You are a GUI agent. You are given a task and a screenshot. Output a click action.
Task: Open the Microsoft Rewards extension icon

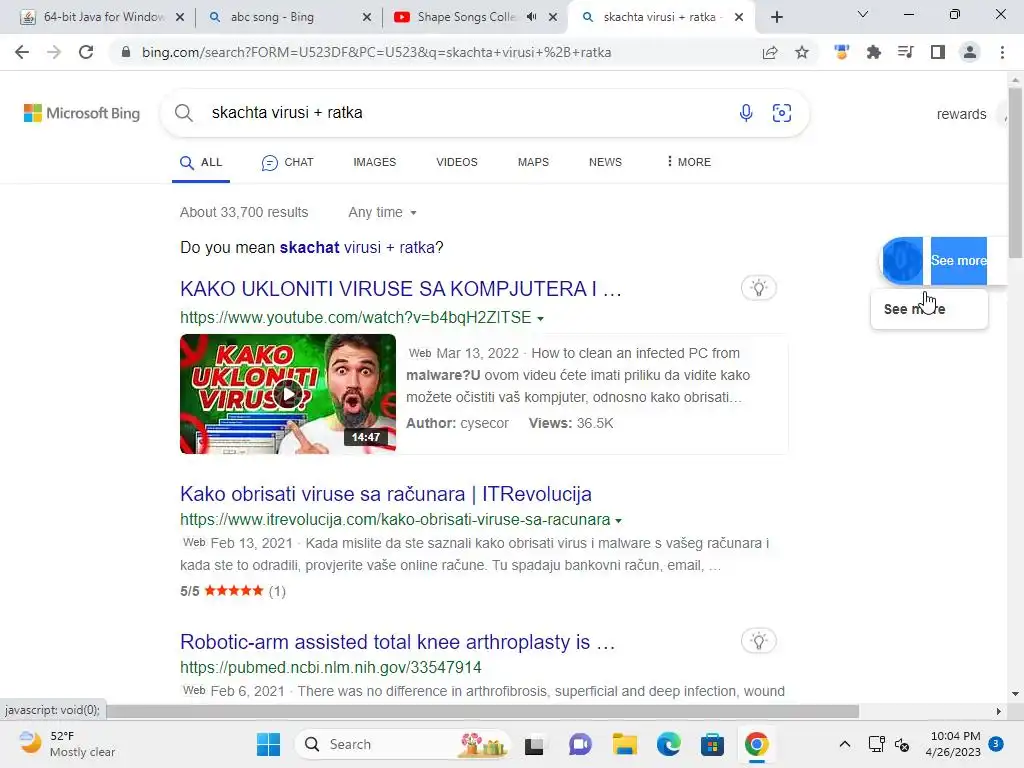pyautogui.click(x=842, y=52)
